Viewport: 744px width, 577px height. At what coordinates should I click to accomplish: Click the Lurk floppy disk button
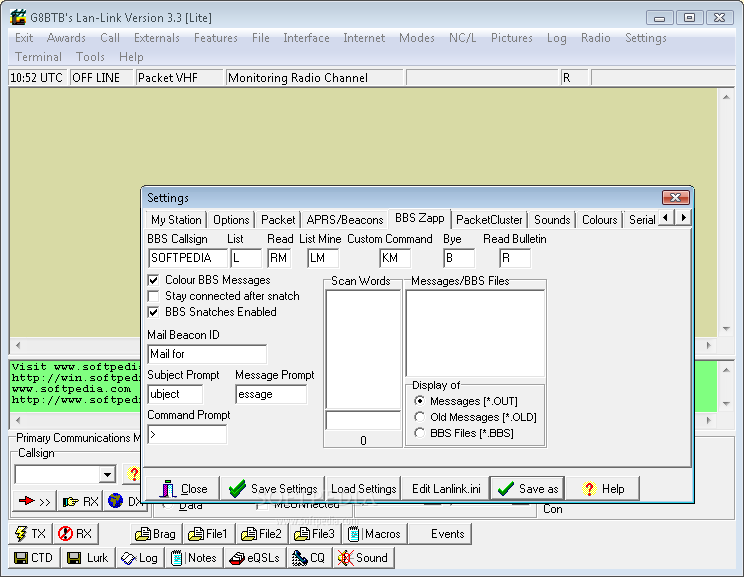(88, 558)
